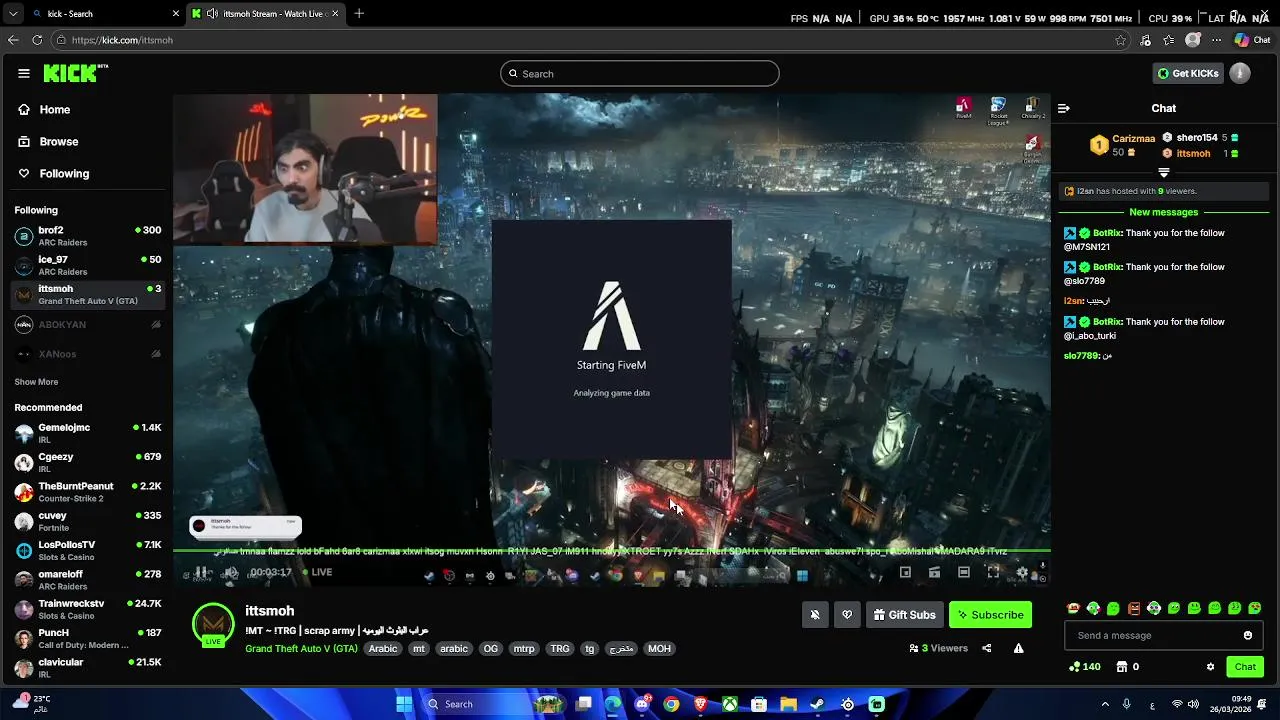Pause the live stream
1280x720 pixels.
coord(201,572)
